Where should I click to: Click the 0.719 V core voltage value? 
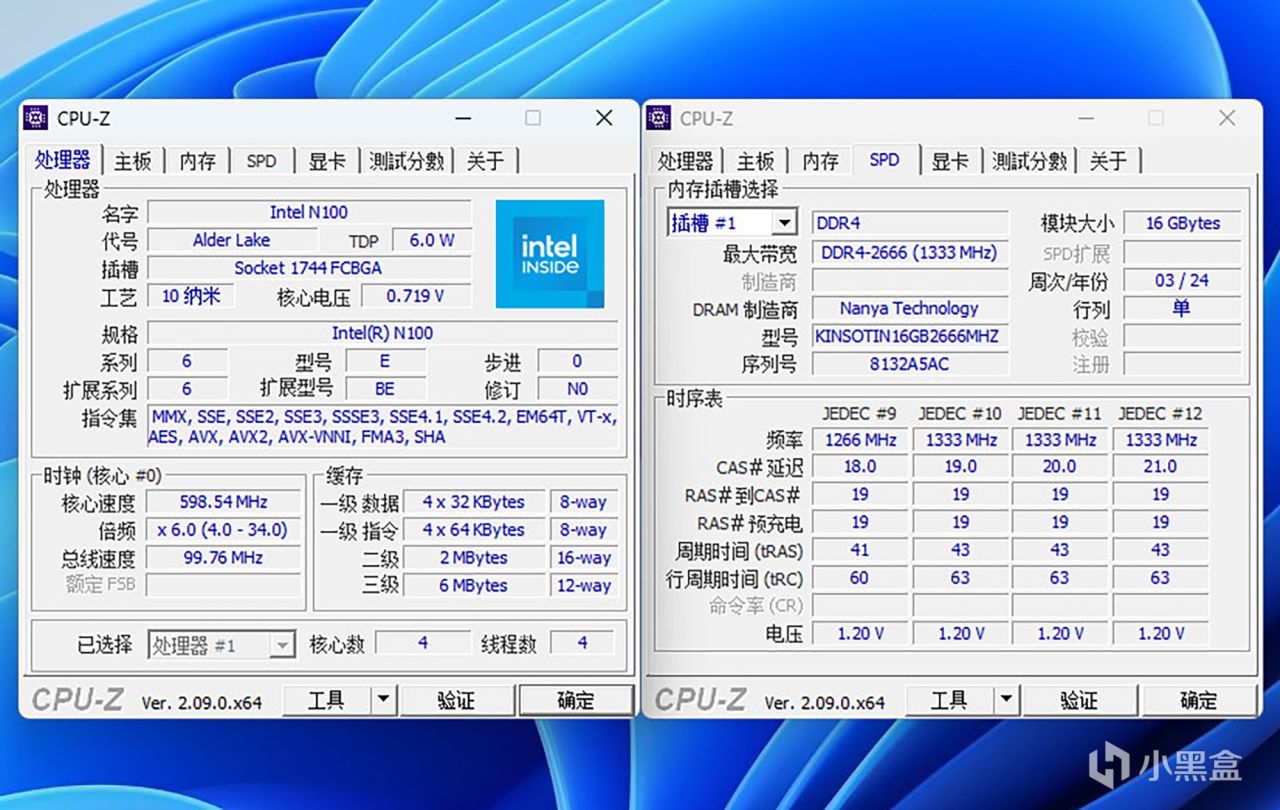tap(415, 296)
